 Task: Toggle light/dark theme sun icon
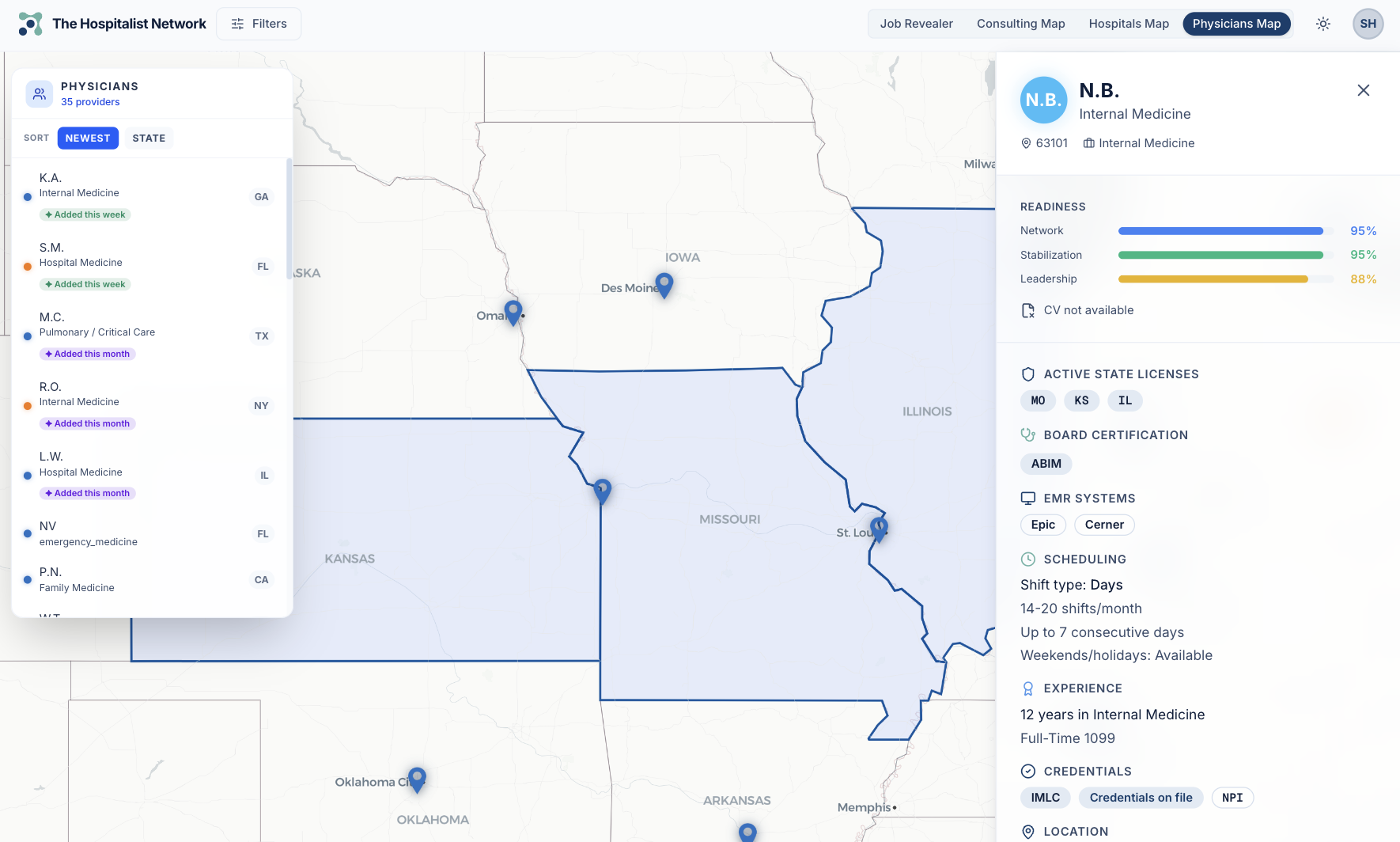tap(1323, 24)
